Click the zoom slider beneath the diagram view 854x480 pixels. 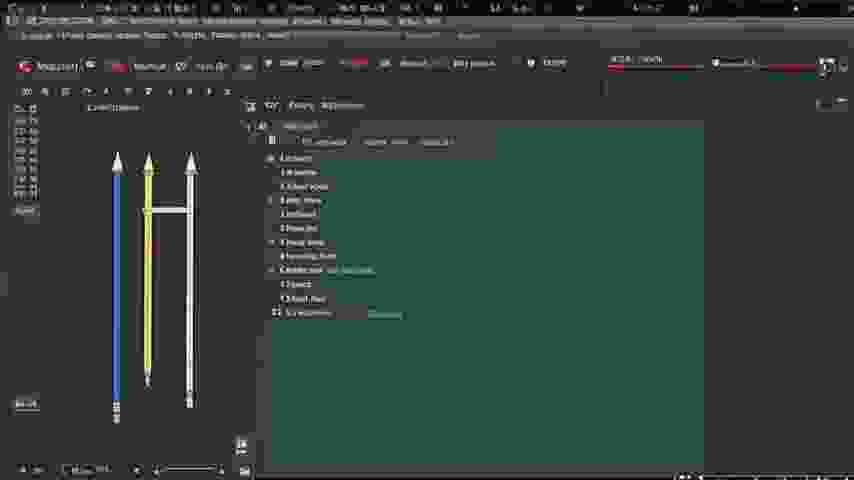click(x=188, y=469)
